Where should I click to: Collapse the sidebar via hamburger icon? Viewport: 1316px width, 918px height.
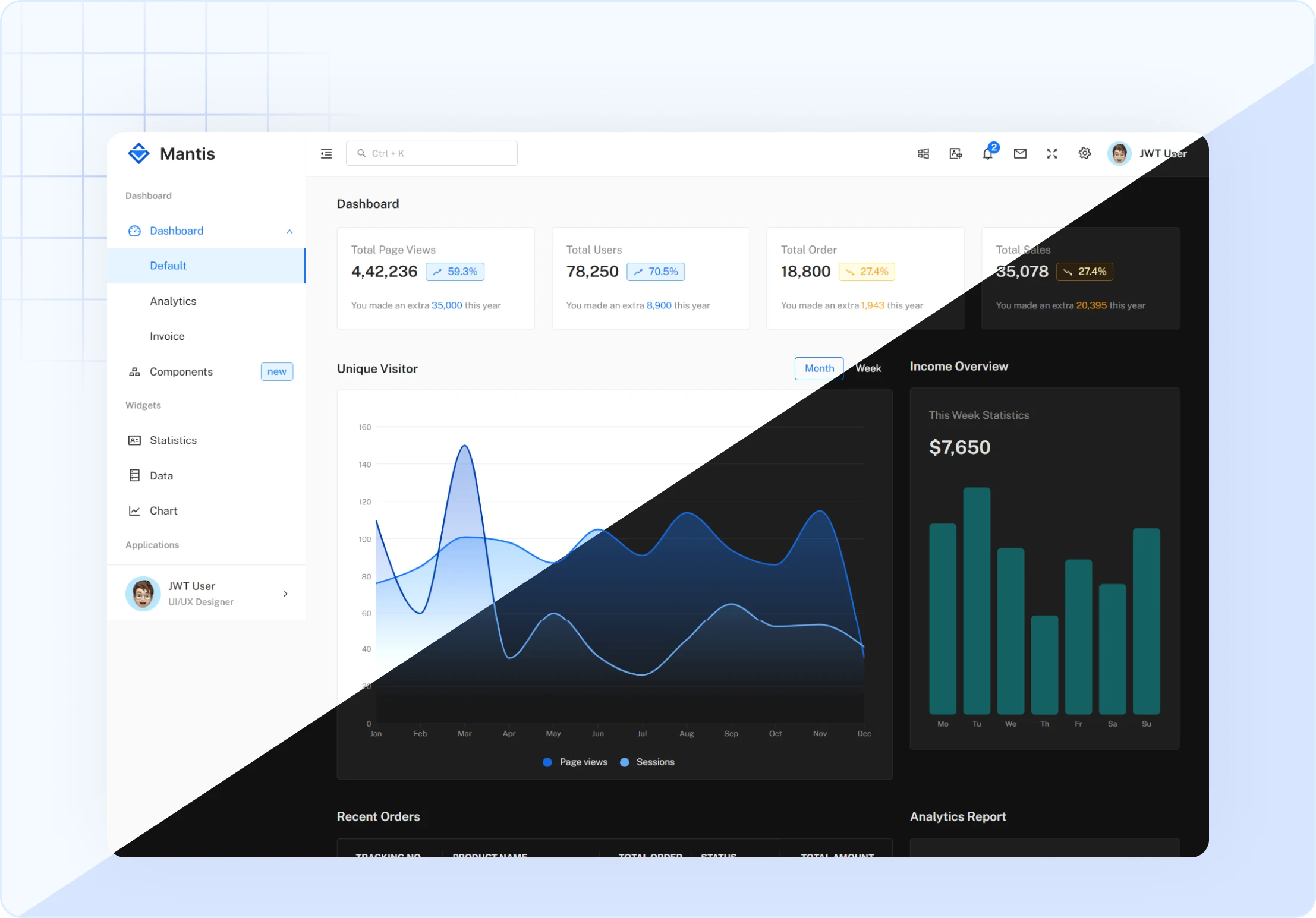326,153
